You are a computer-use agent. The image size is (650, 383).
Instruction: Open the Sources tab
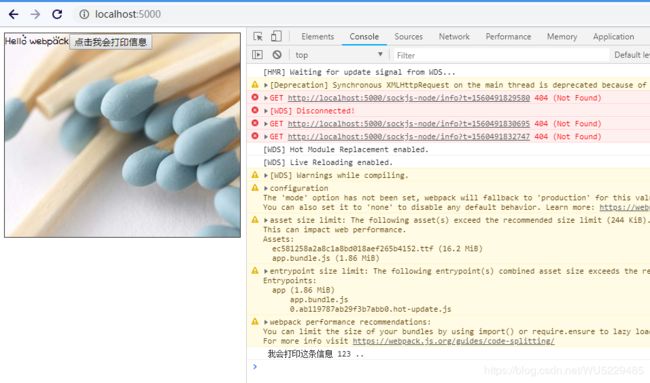pyautogui.click(x=408, y=37)
